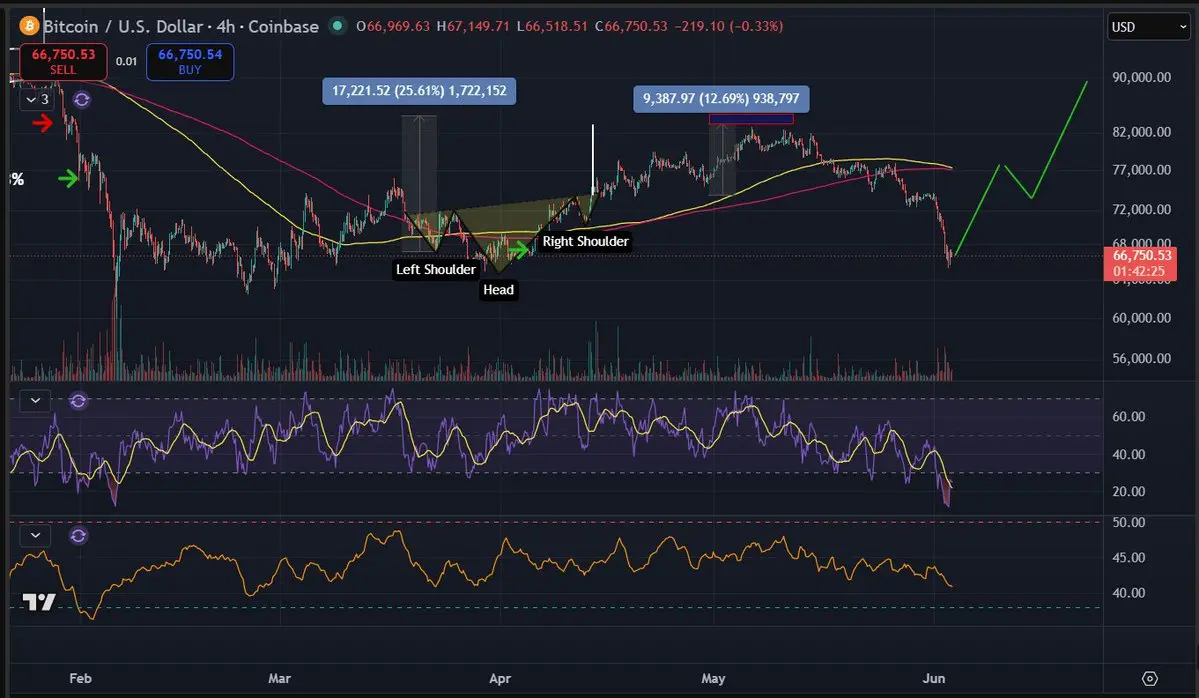Click the 77,000.00 price axis value

coord(1141,170)
